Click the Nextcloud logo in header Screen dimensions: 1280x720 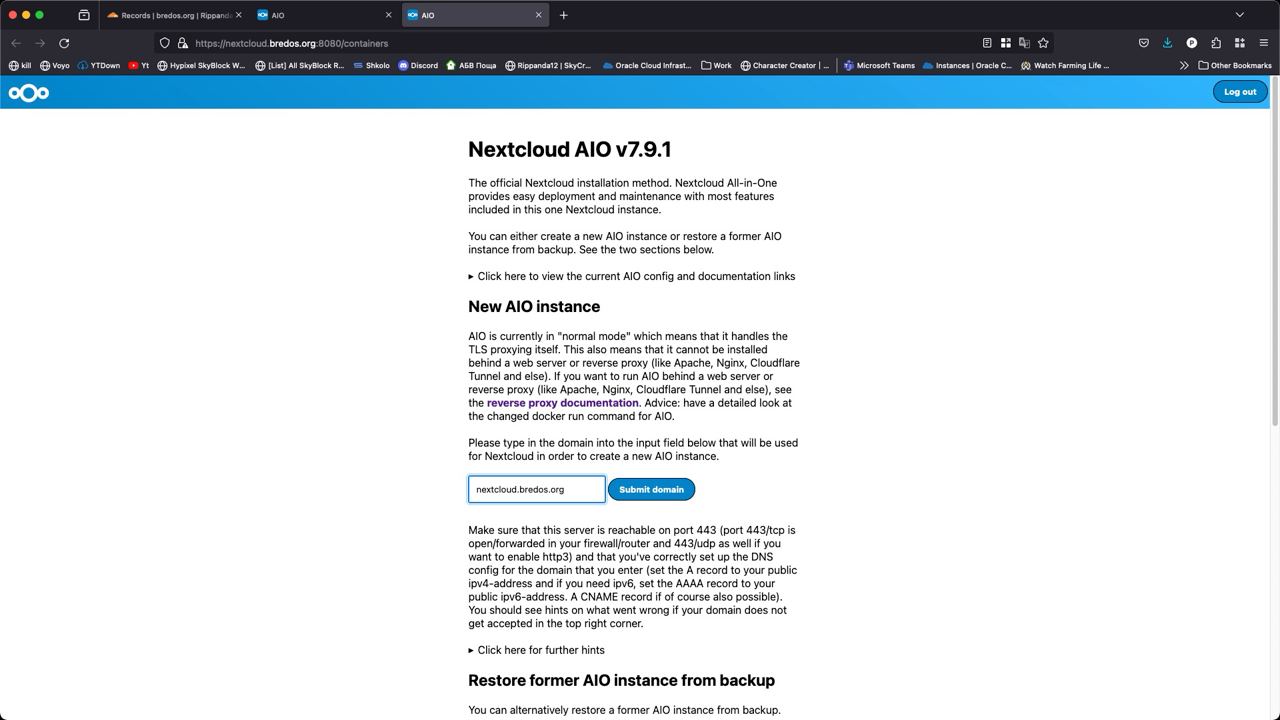tap(29, 93)
